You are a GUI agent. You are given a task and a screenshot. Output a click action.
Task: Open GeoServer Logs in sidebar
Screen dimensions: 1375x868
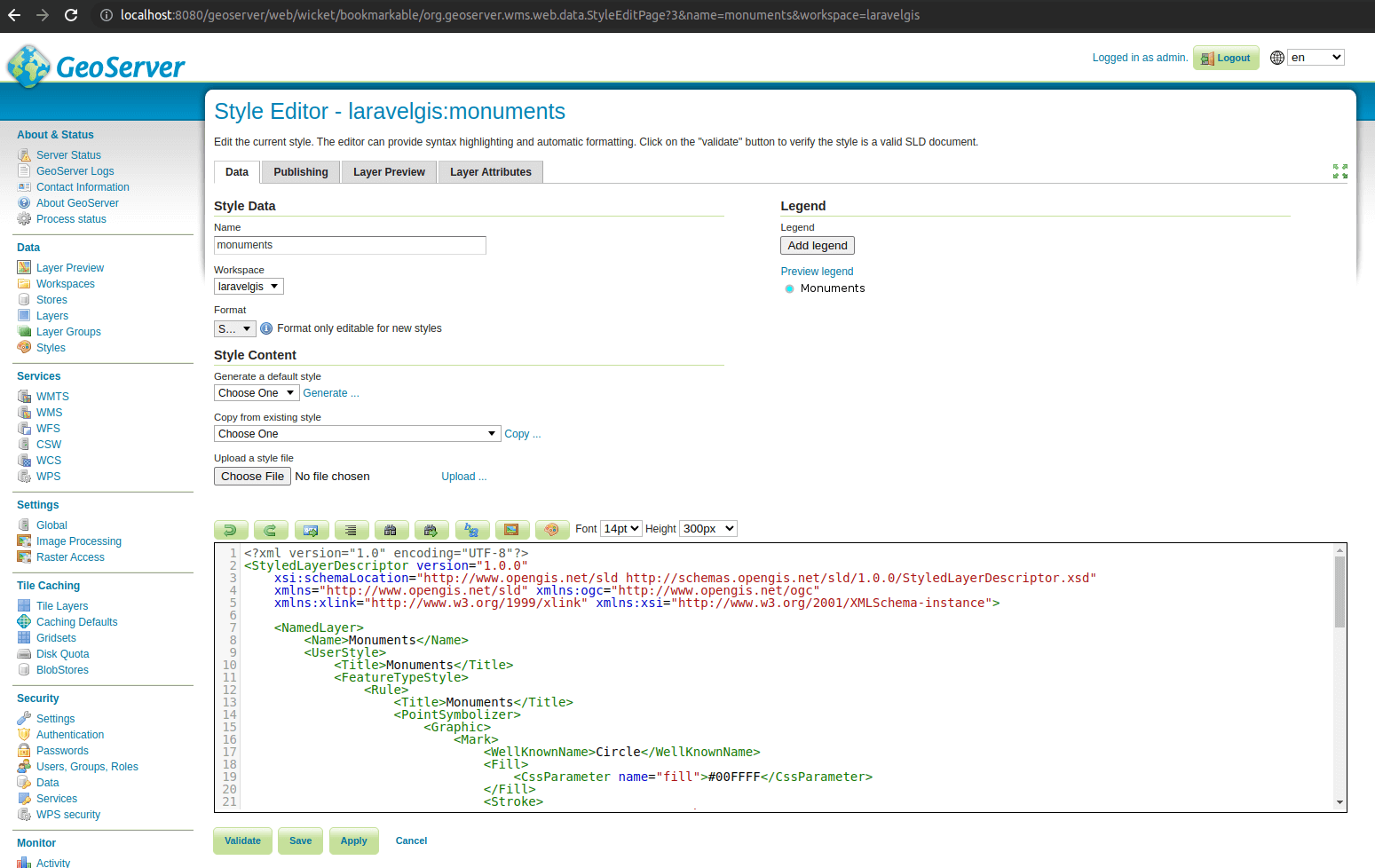click(x=75, y=171)
